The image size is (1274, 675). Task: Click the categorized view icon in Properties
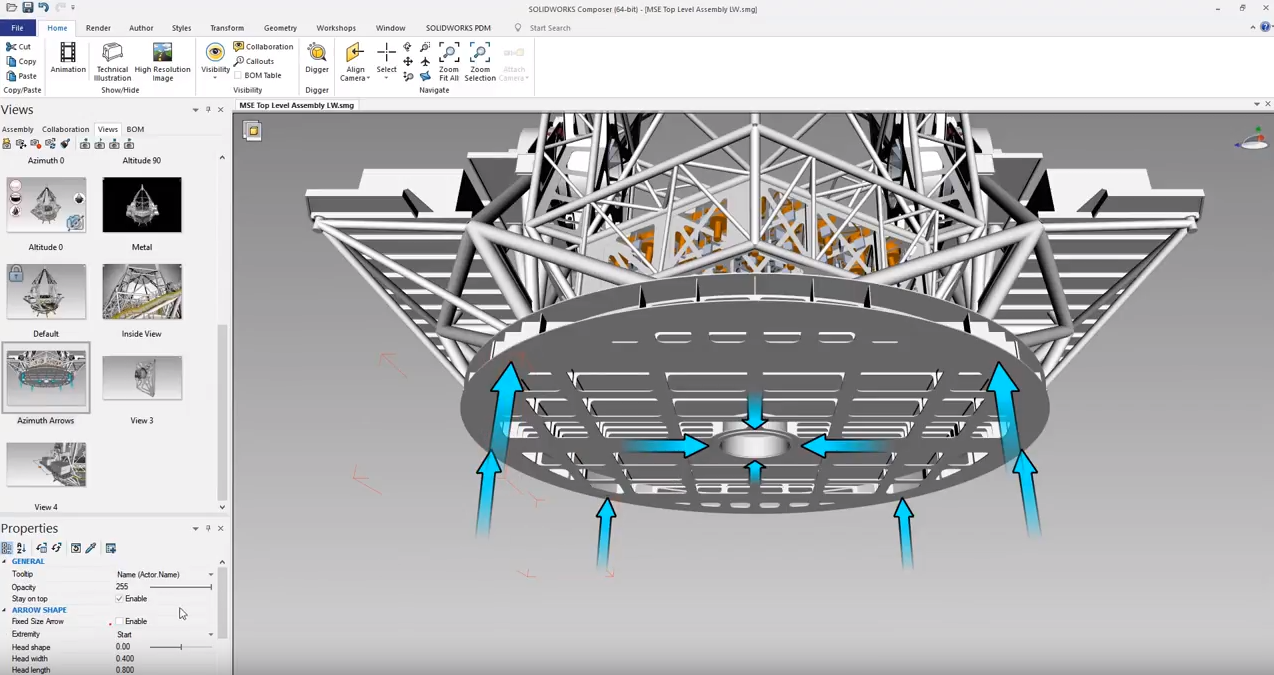click(x=7, y=548)
